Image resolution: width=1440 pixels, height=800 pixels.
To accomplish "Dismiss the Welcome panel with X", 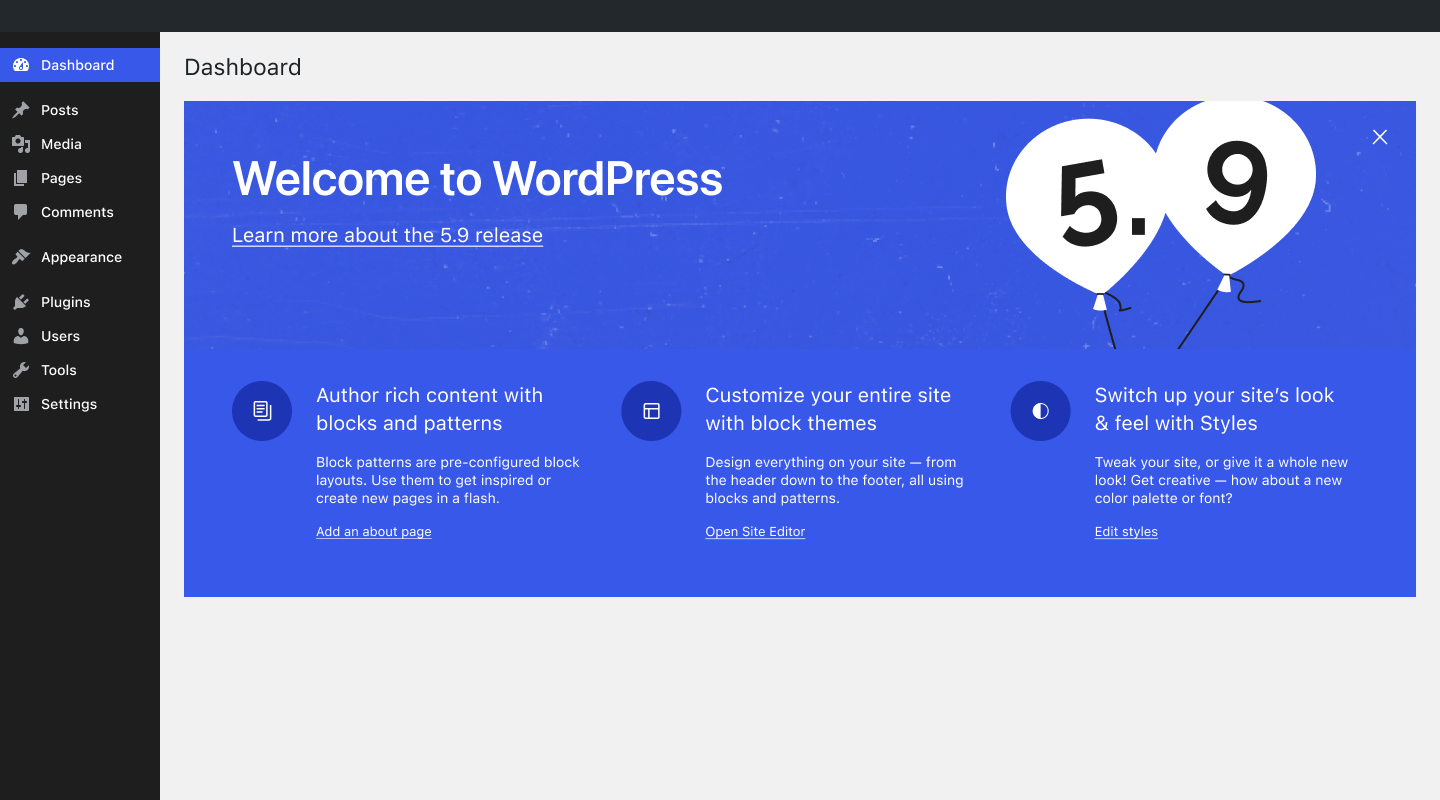I will click(1380, 137).
